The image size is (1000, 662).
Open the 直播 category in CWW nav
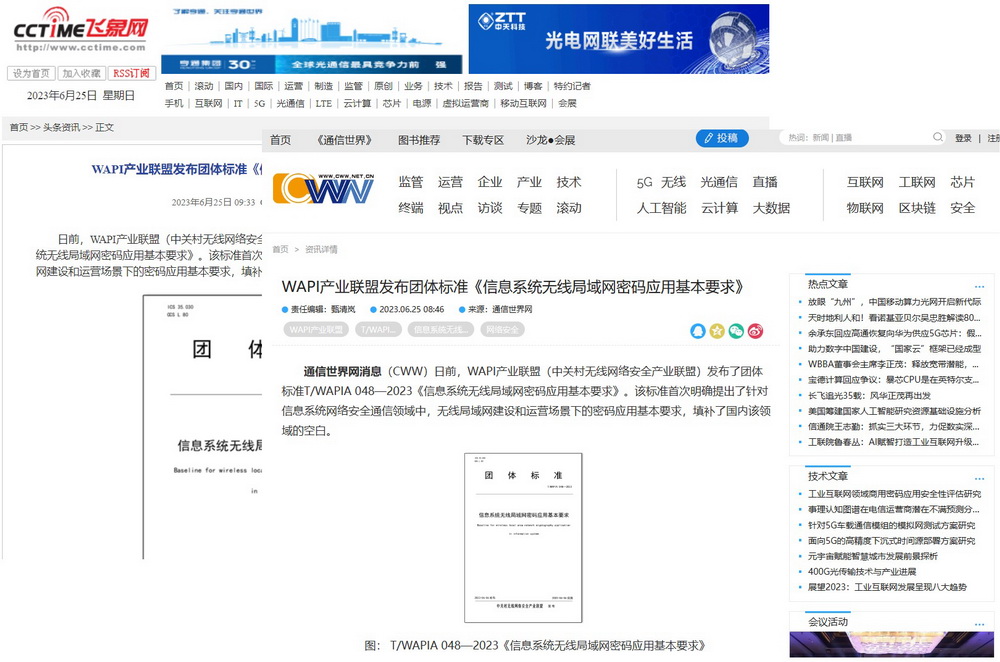pos(765,182)
